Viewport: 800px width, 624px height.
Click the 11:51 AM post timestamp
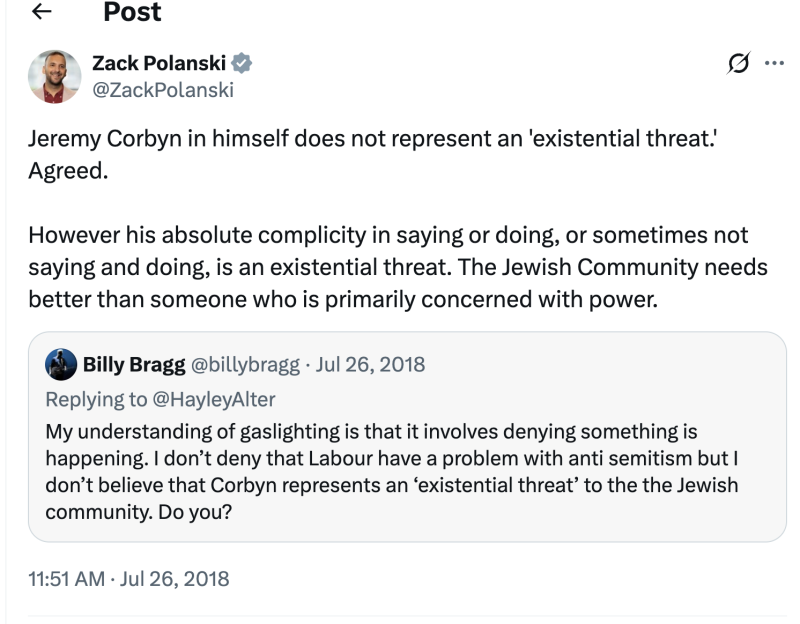point(129,578)
